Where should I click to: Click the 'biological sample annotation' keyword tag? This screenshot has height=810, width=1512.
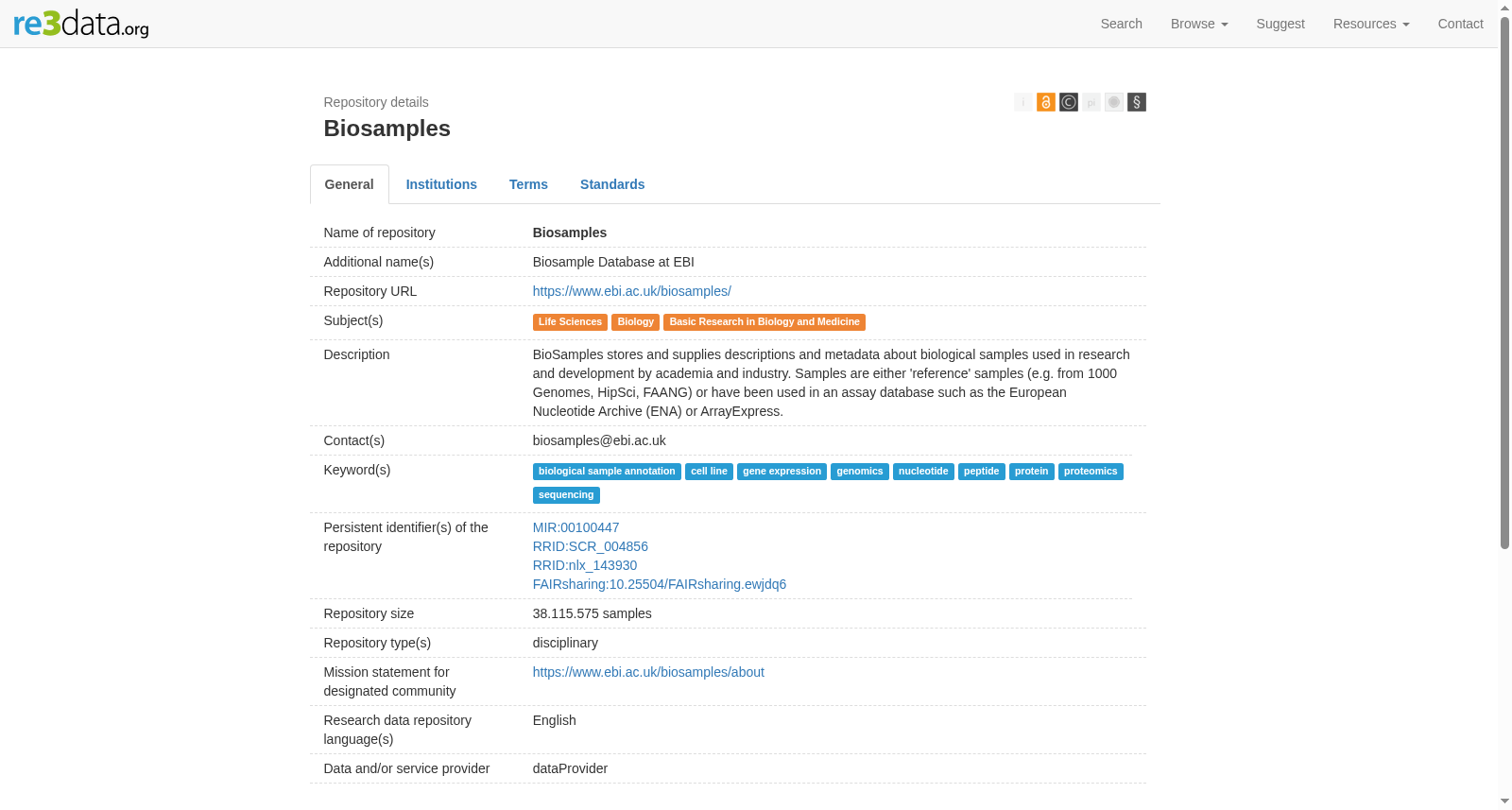(607, 472)
